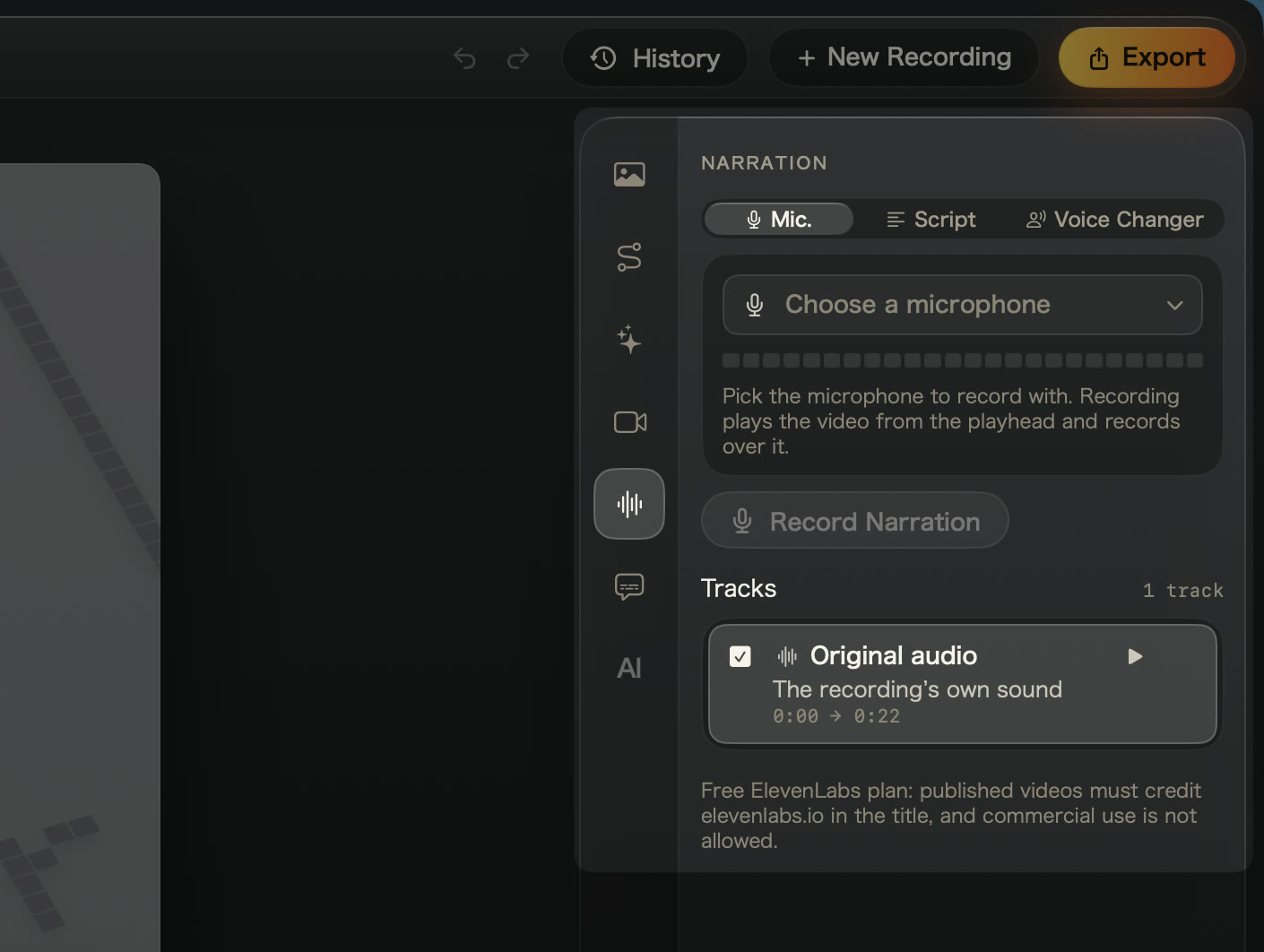
Task: Click the Export button
Action: tap(1147, 57)
